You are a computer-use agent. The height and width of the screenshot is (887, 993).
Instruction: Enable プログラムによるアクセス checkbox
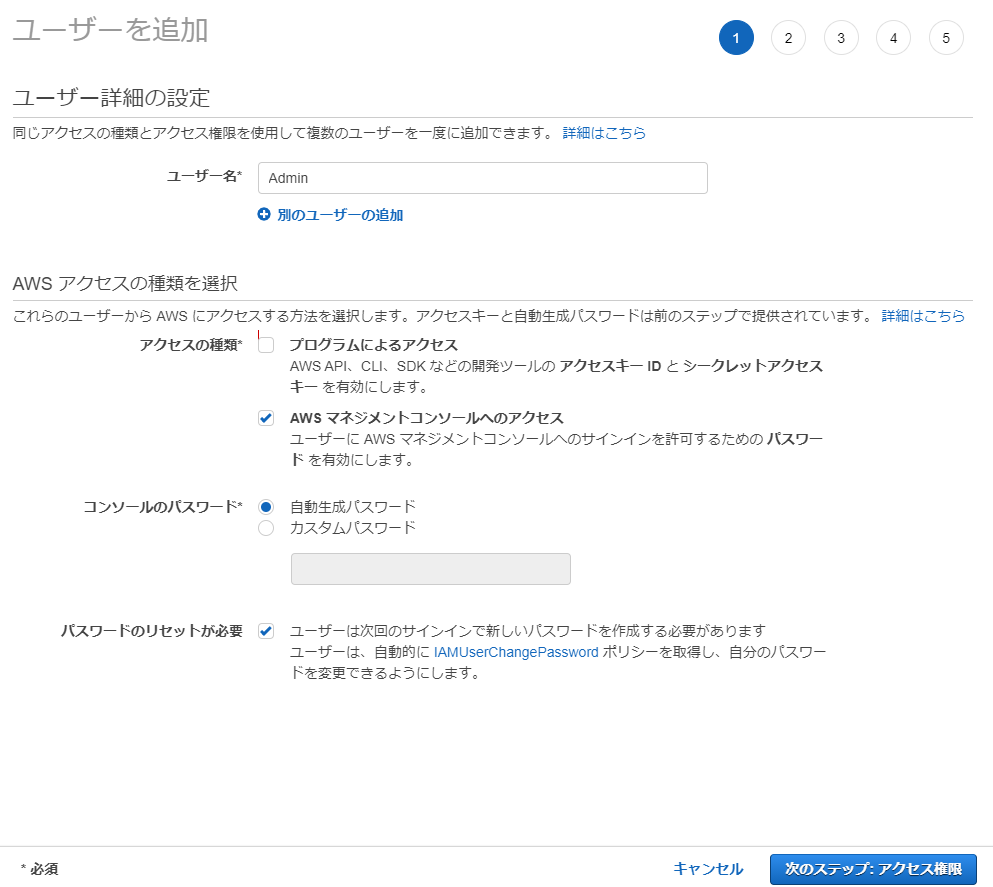266,345
